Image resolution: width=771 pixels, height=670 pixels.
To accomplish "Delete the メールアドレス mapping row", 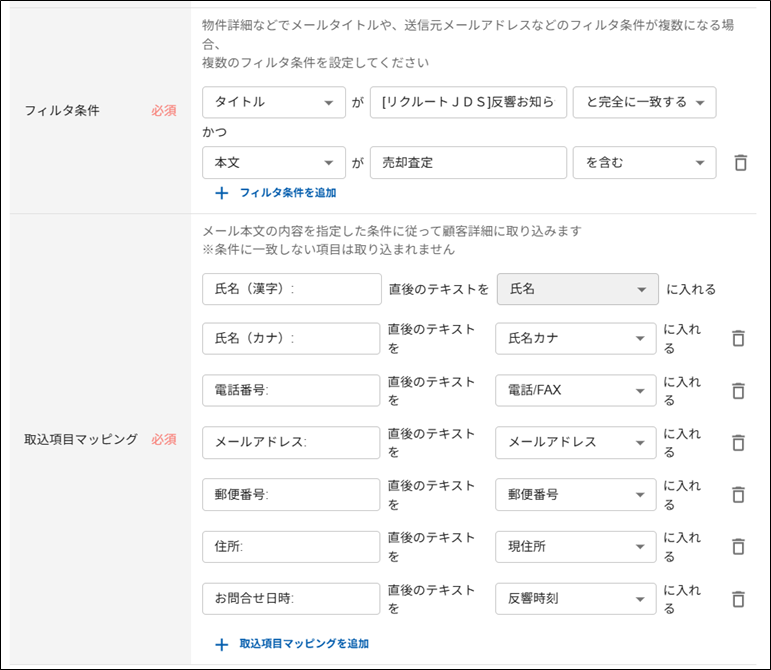I will [738, 442].
